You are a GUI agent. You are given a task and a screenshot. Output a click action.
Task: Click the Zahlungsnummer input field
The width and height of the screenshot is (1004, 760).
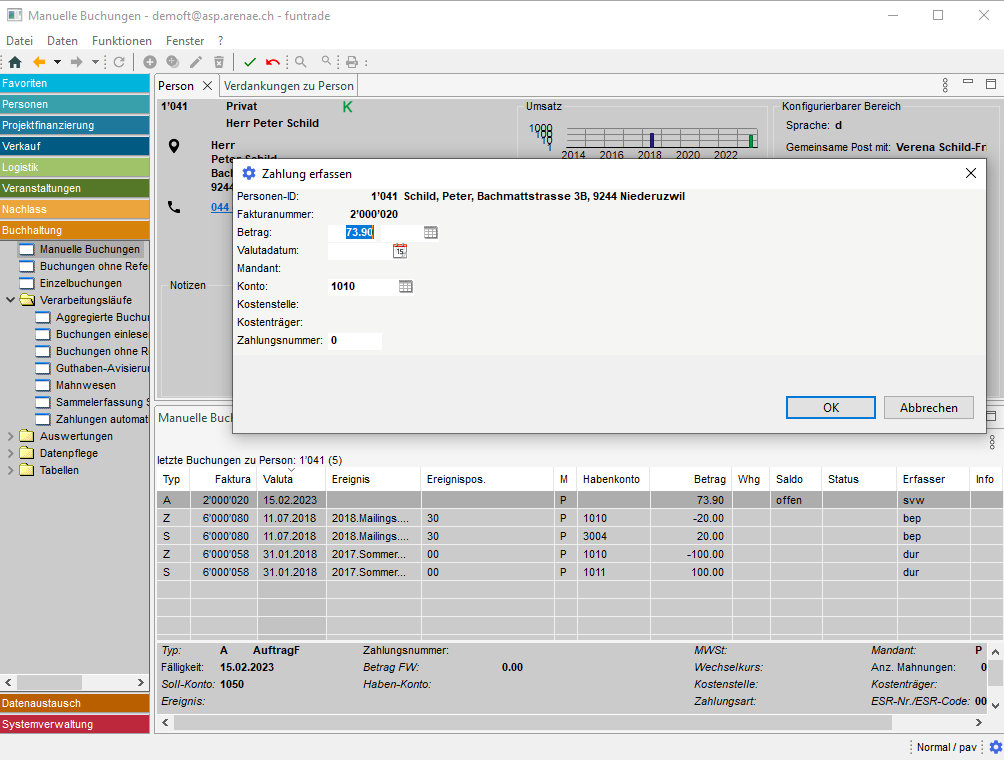(x=354, y=341)
